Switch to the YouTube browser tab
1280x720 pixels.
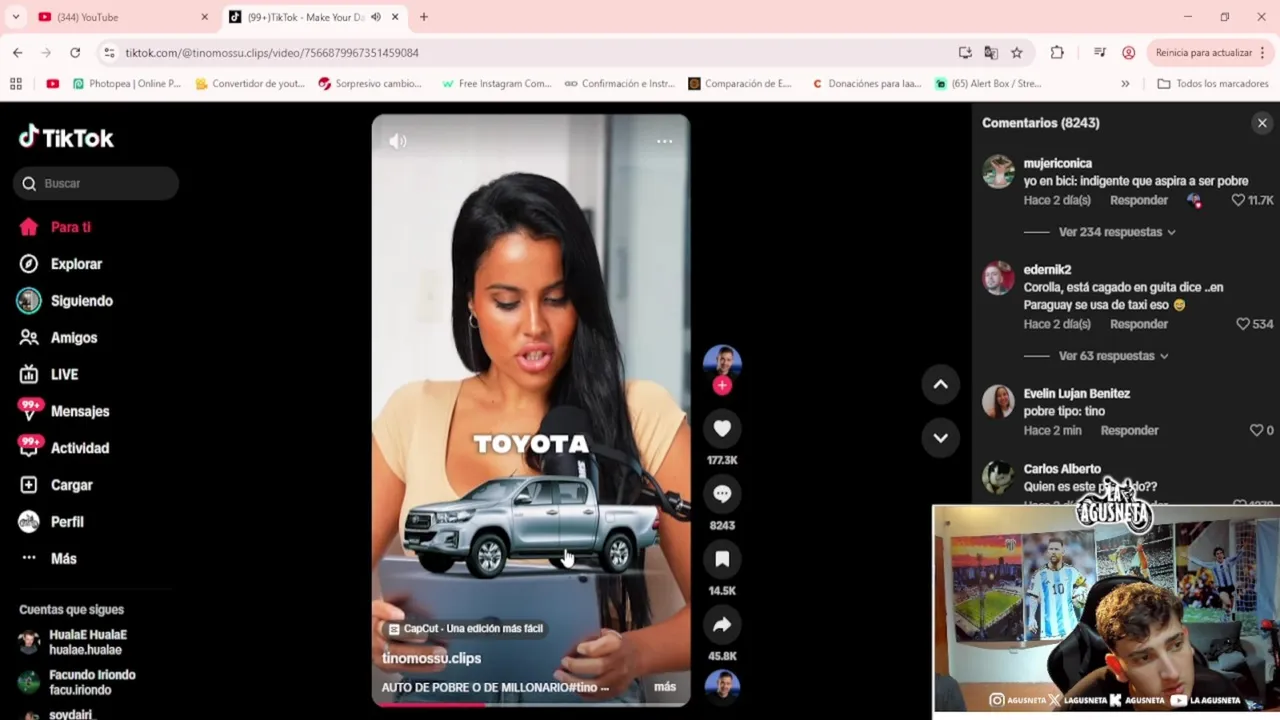click(x=120, y=17)
